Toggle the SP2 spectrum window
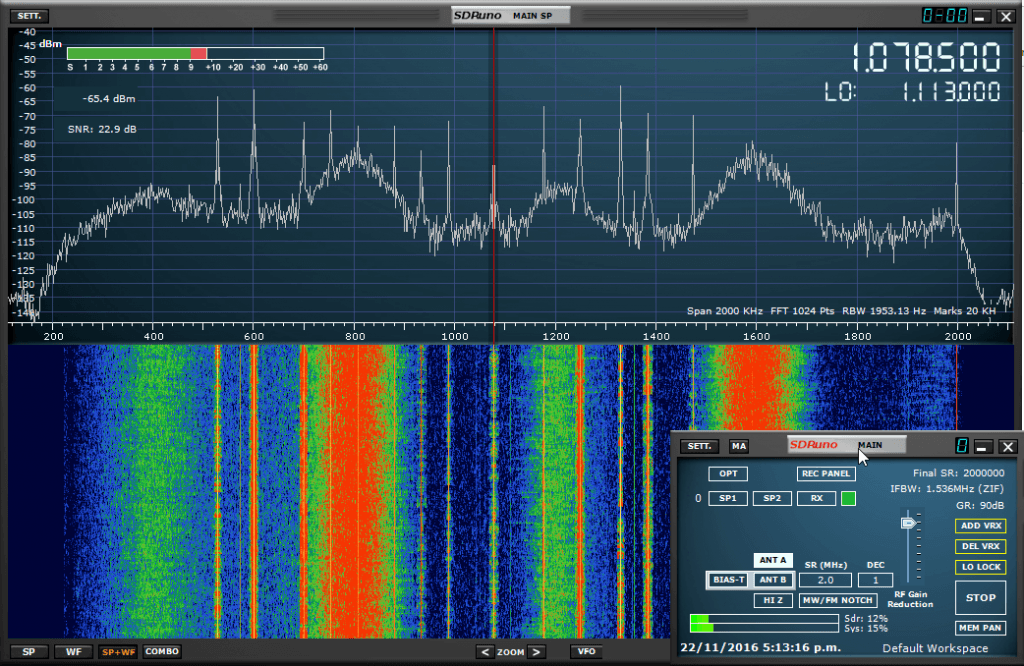This screenshot has width=1024, height=666. point(772,498)
